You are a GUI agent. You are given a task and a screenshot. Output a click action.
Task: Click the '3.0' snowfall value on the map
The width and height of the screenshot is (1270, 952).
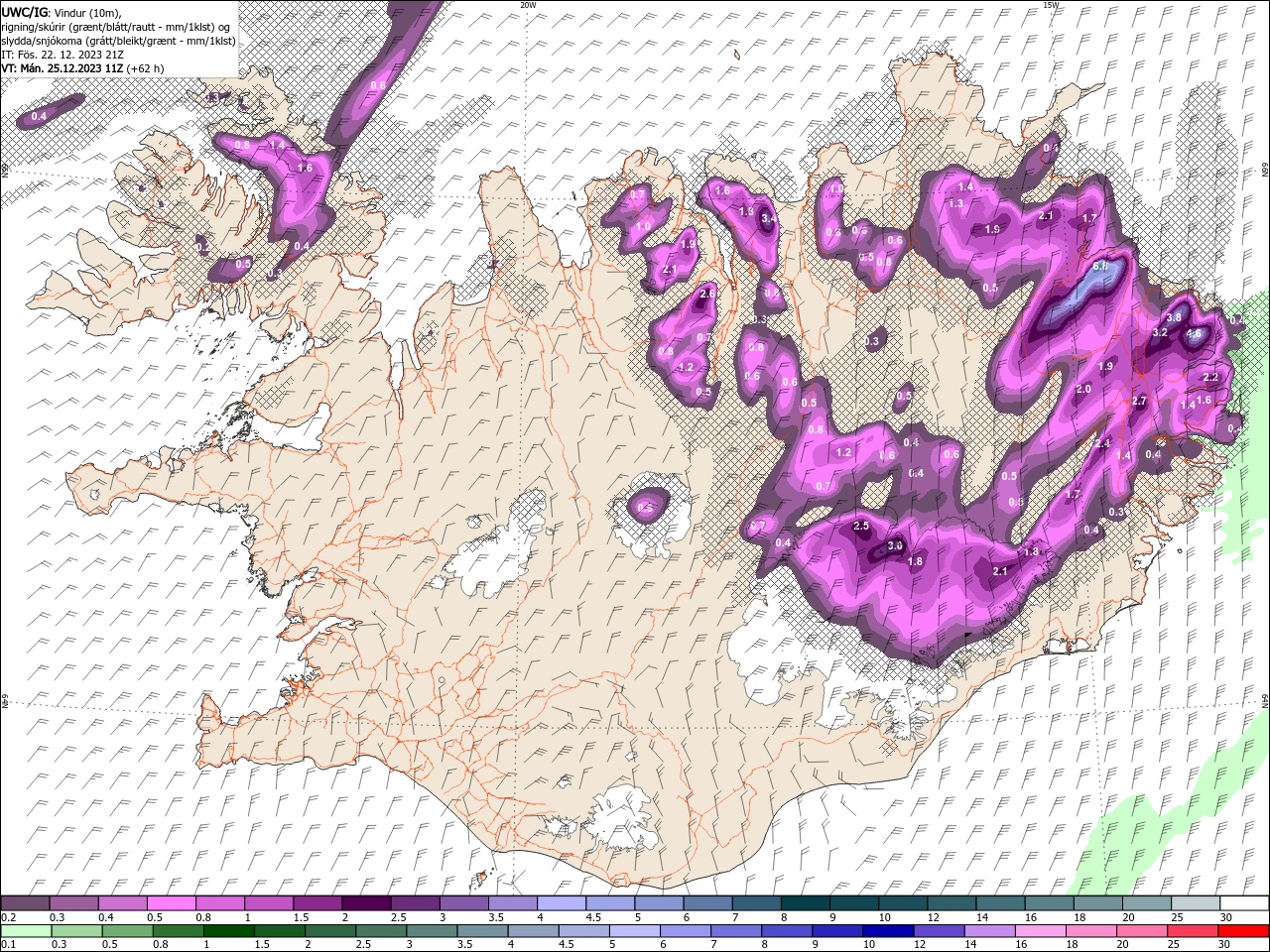tap(895, 545)
